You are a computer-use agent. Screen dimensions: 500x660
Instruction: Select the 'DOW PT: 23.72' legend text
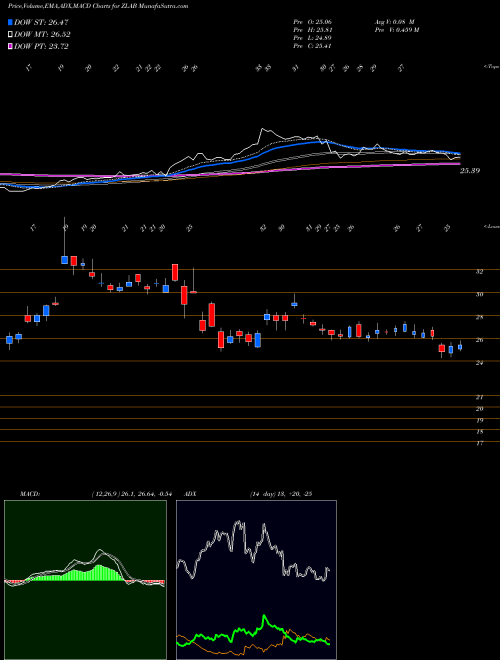point(41,46)
